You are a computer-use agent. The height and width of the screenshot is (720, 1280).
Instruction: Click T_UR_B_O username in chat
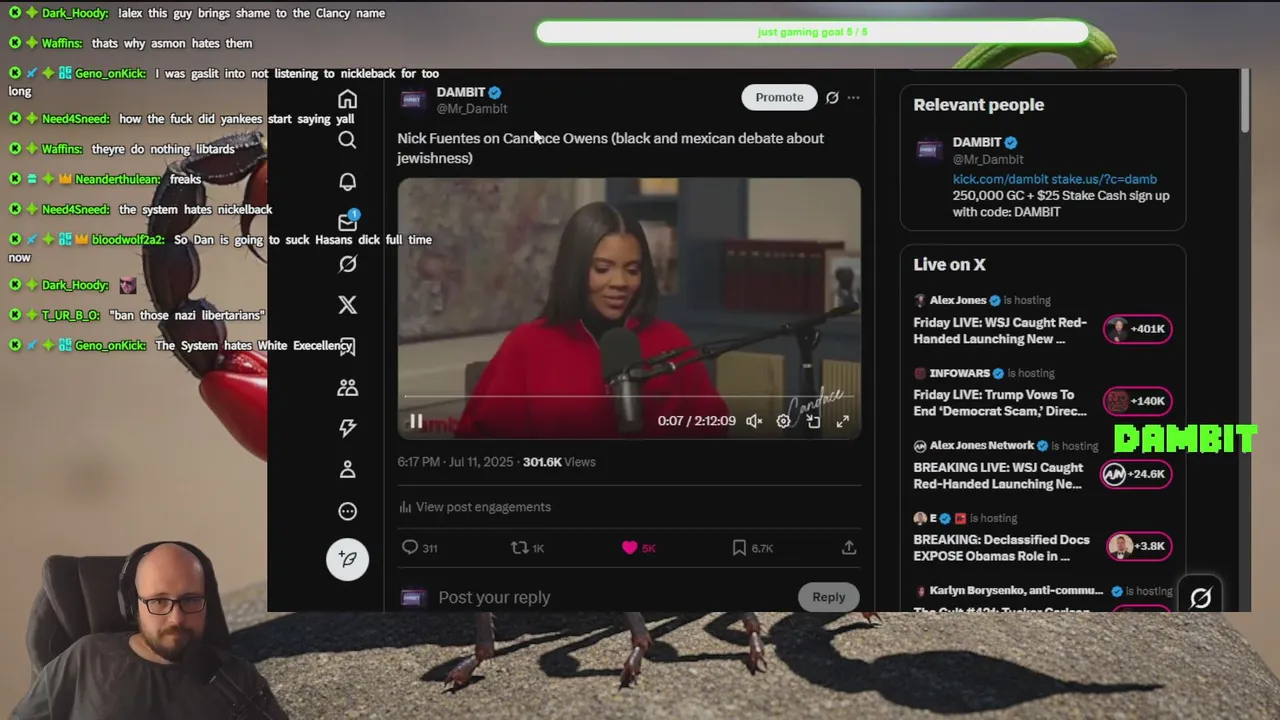71,315
